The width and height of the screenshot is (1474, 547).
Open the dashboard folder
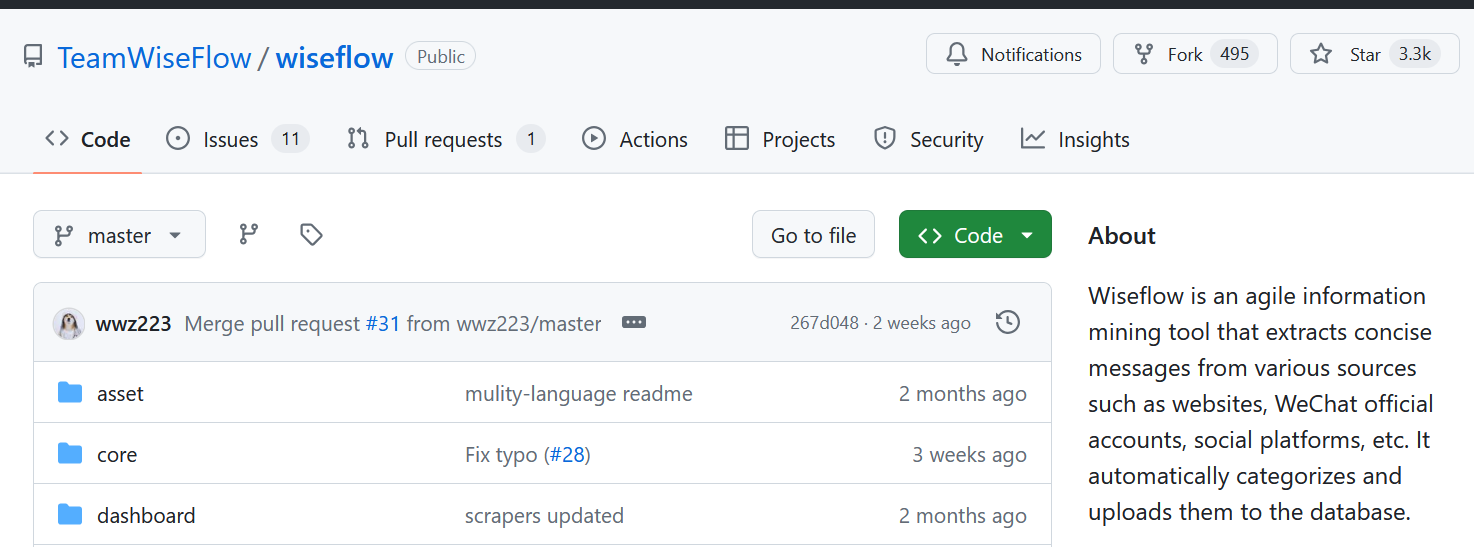pyautogui.click(x=146, y=515)
